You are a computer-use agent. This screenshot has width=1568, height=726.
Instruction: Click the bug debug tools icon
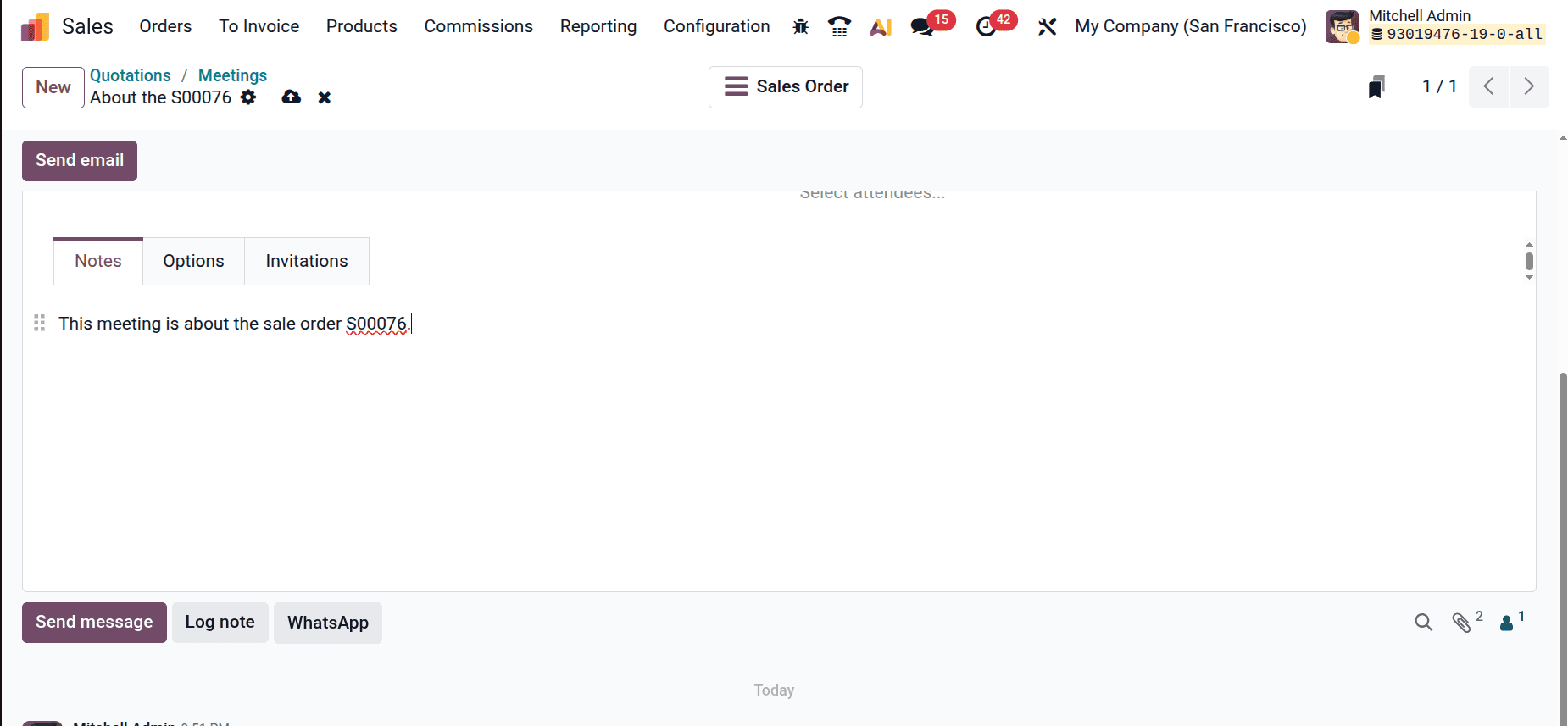coord(800,27)
